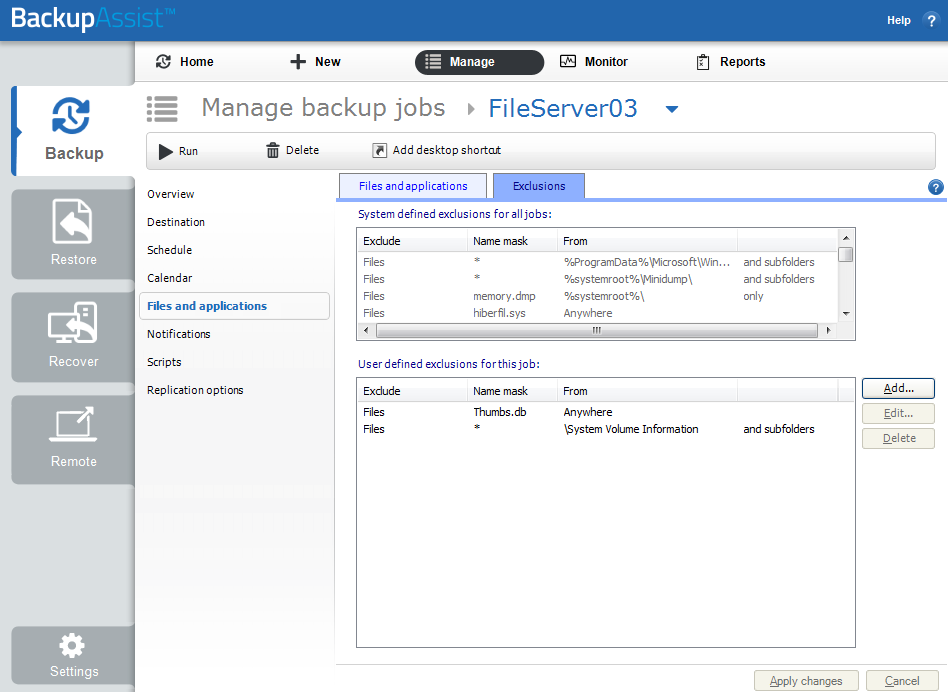This screenshot has width=948, height=692.
Task: Select the memory.dmp system exclusion row
Action: coord(597,296)
